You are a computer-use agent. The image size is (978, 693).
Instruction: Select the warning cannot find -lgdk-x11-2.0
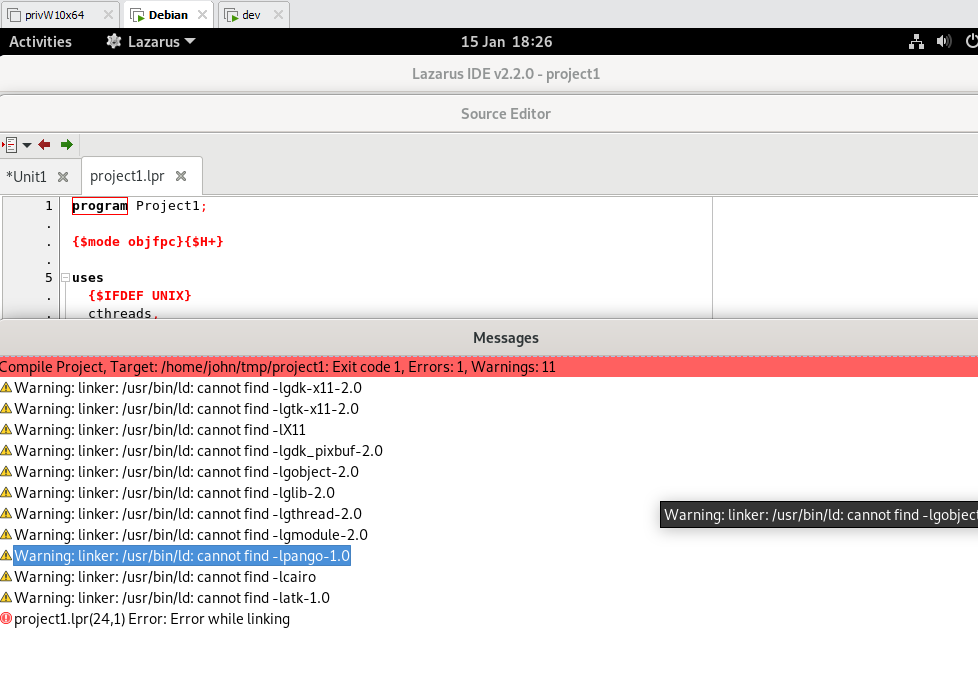pyautogui.click(x=188, y=388)
